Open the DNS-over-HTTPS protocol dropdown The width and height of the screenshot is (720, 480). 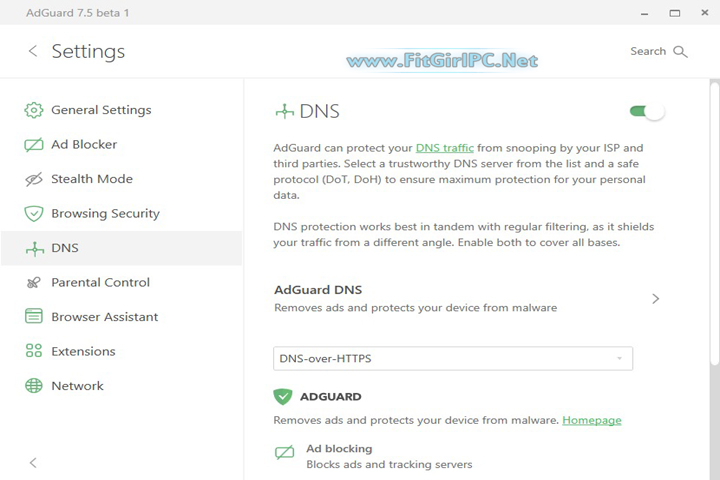pyautogui.click(x=452, y=358)
